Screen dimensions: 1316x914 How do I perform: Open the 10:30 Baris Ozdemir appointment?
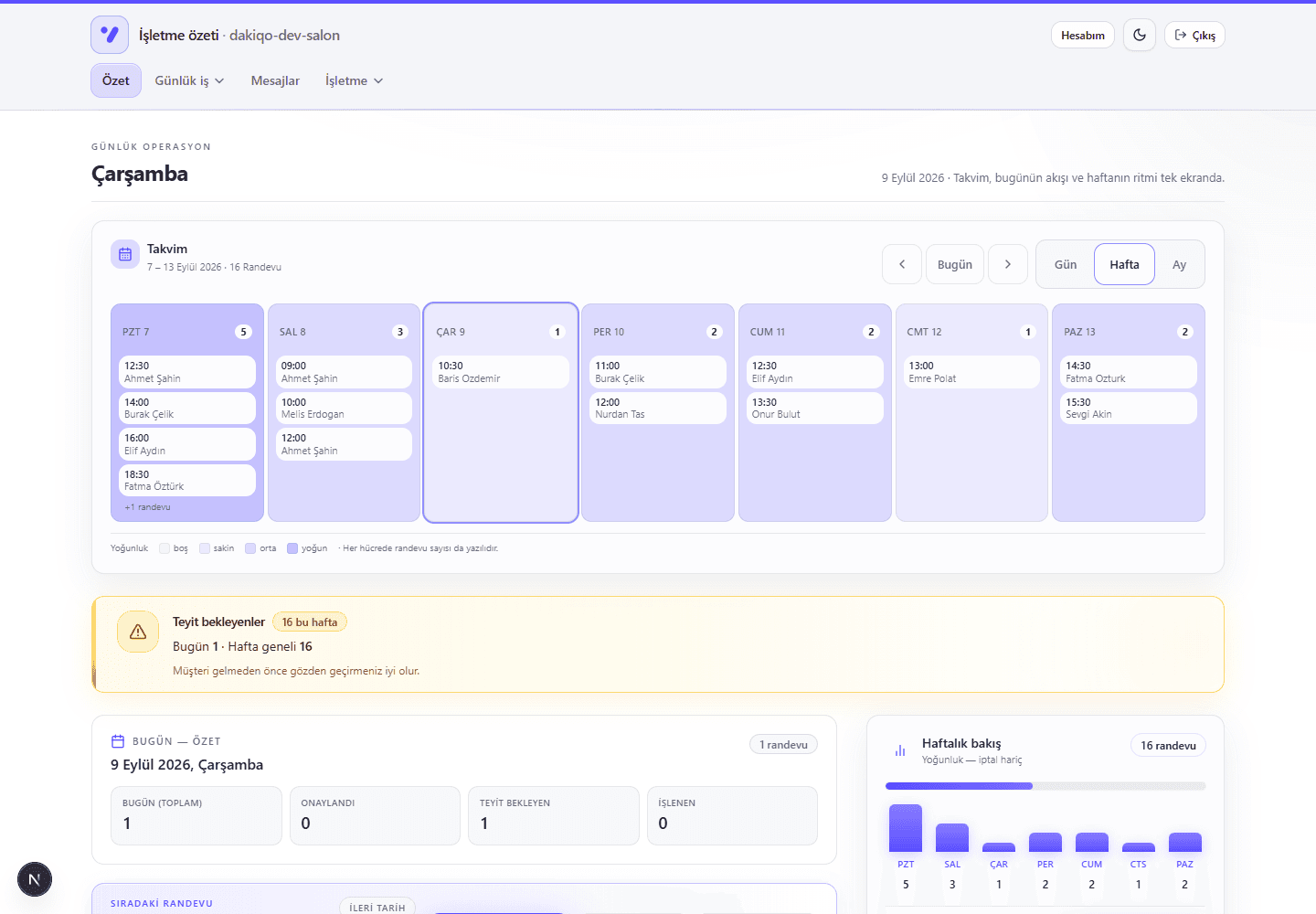[x=501, y=372]
